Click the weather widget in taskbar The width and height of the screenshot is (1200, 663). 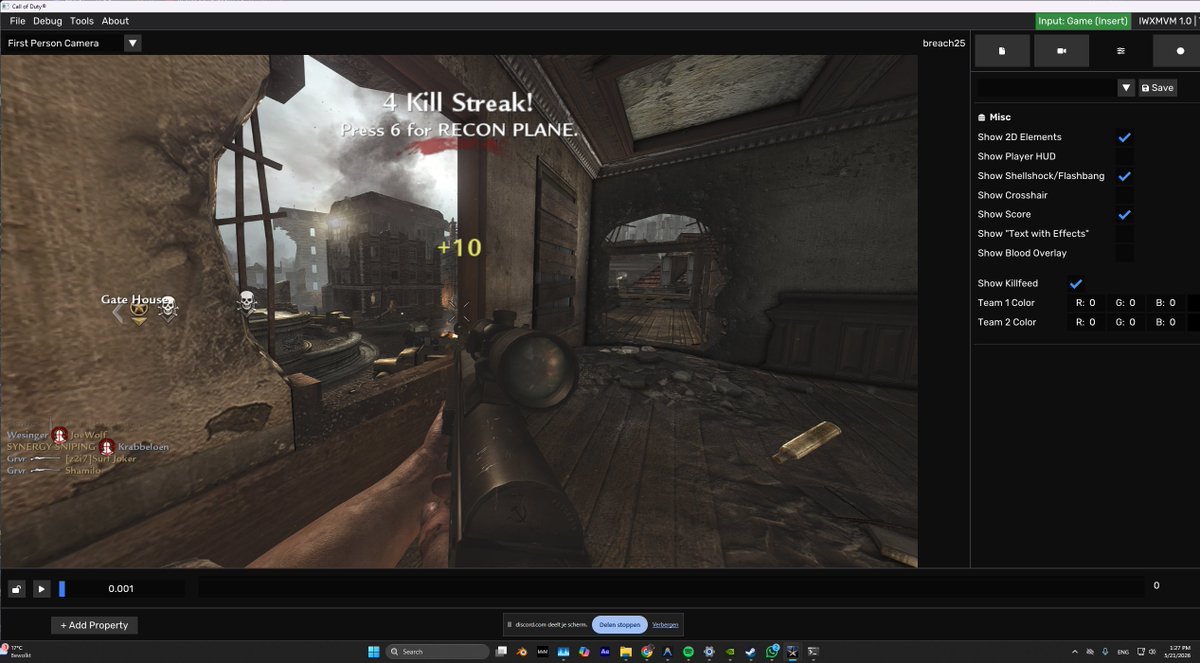(15, 652)
